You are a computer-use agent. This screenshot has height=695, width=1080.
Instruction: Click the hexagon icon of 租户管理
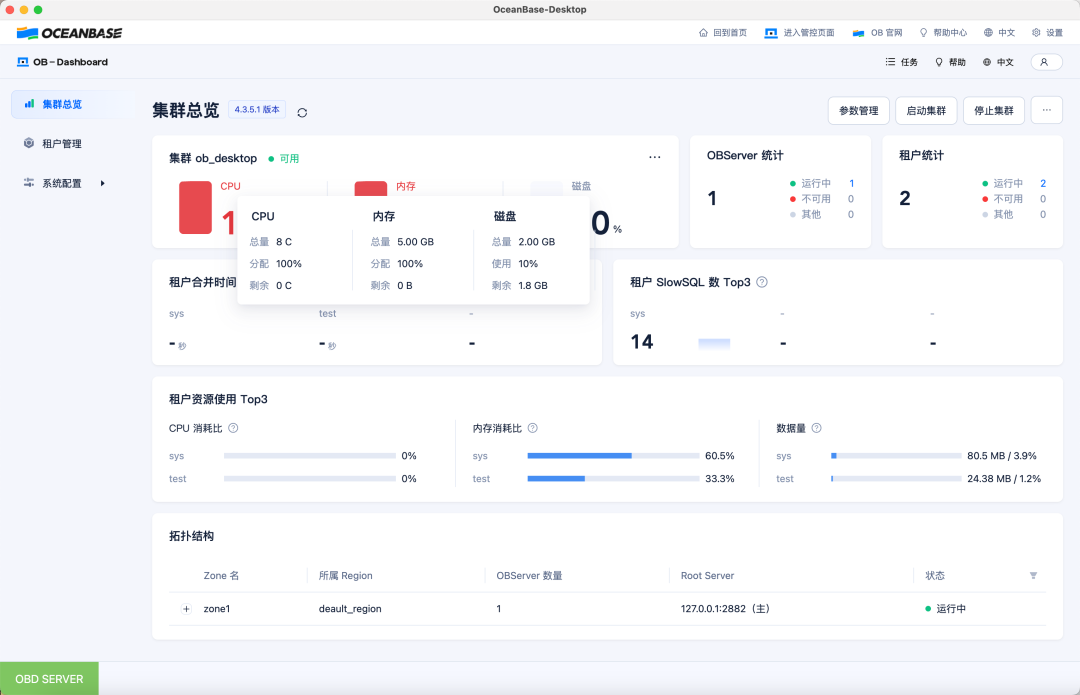click(29, 143)
